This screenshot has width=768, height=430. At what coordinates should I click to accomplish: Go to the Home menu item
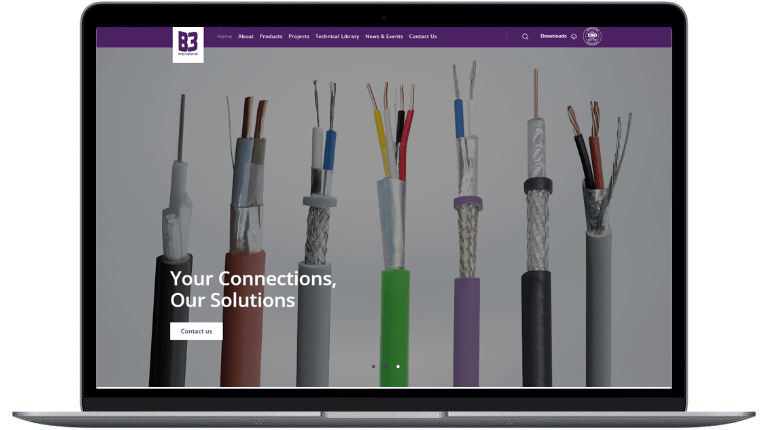point(224,36)
